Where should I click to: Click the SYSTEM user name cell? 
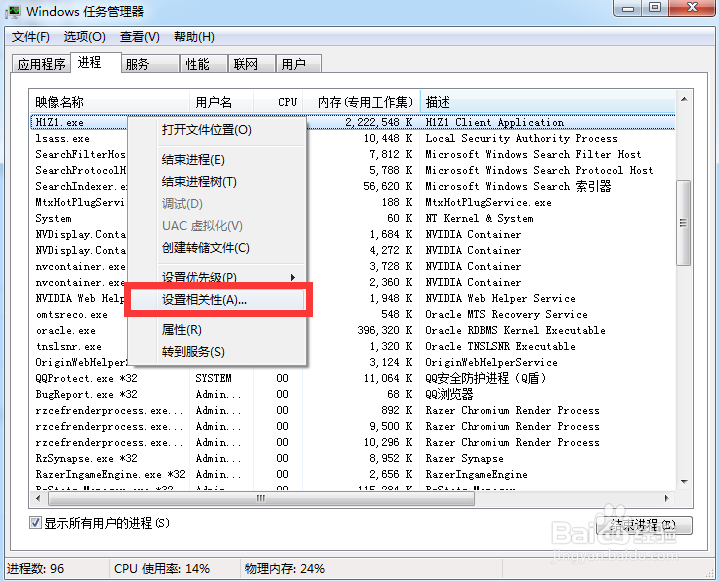[213, 378]
